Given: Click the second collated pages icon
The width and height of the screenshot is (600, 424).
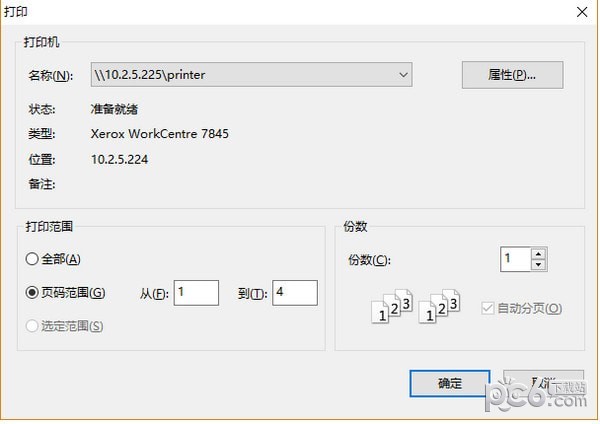Looking at the screenshot, I should coord(439,307).
